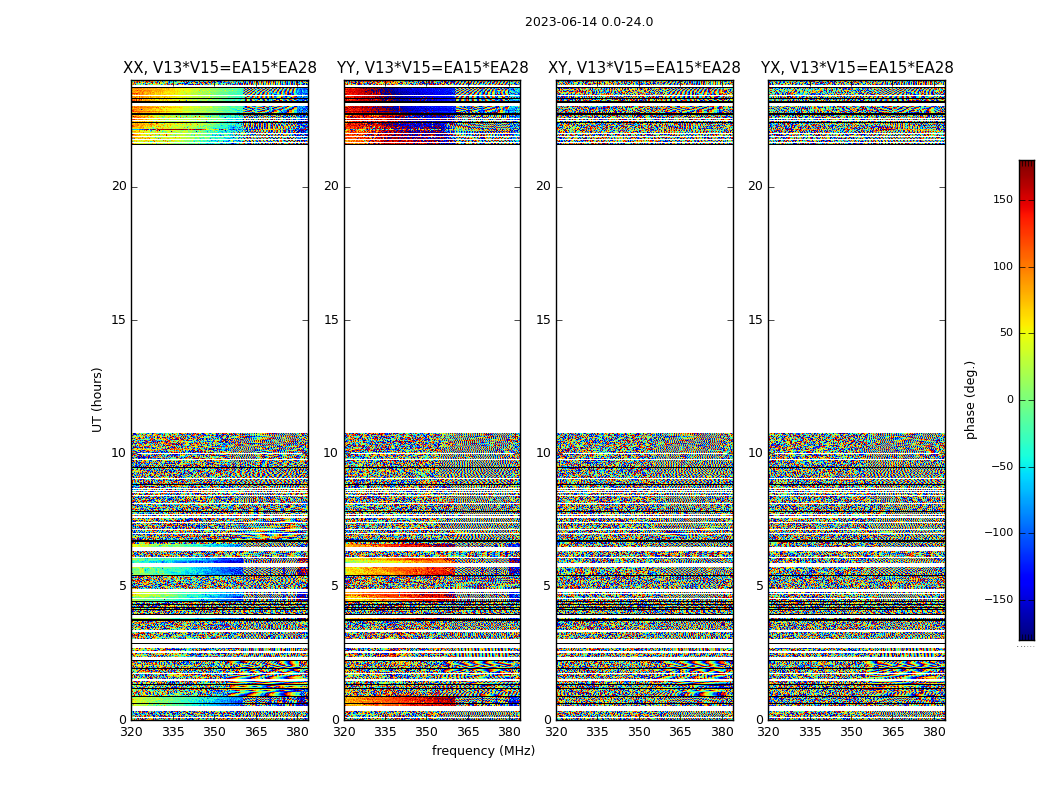Image resolution: width=1050 pixels, height=800 pixels.
Task: Click the 335 frequency tick under YX panel
Action: pos(810,732)
